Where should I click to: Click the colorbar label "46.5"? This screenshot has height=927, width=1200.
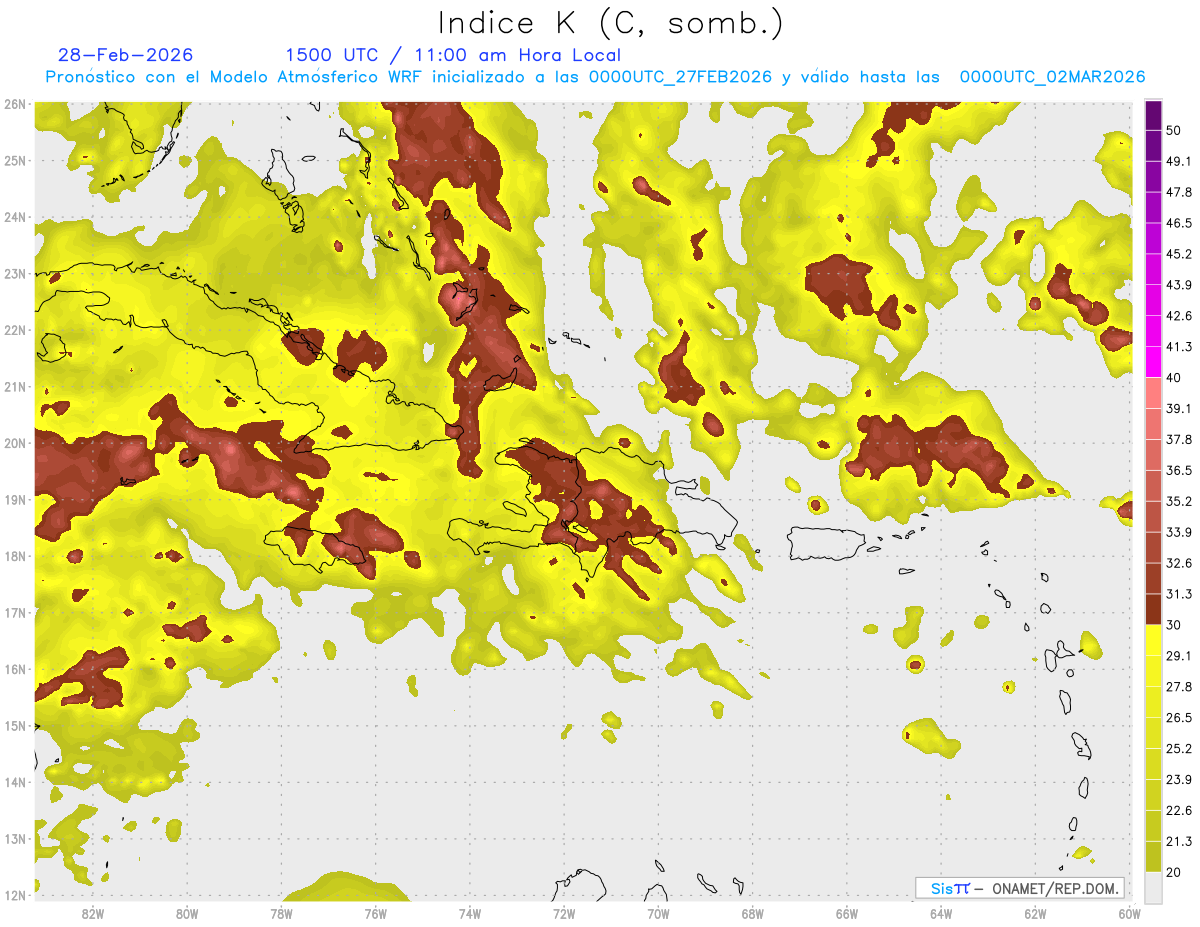click(x=1179, y=223)
